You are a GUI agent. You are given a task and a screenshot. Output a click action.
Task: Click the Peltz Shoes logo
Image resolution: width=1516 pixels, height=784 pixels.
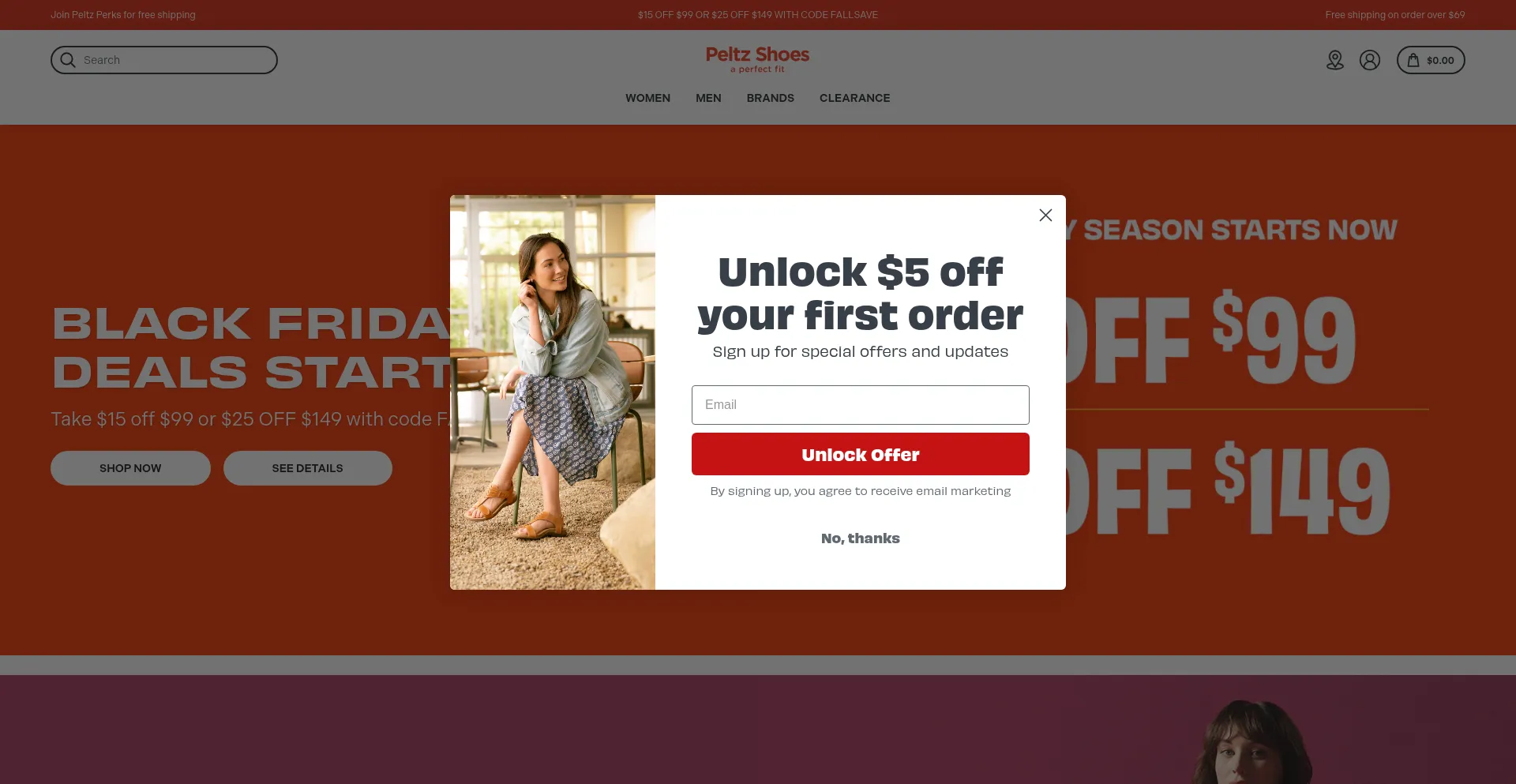coord(757,59)
